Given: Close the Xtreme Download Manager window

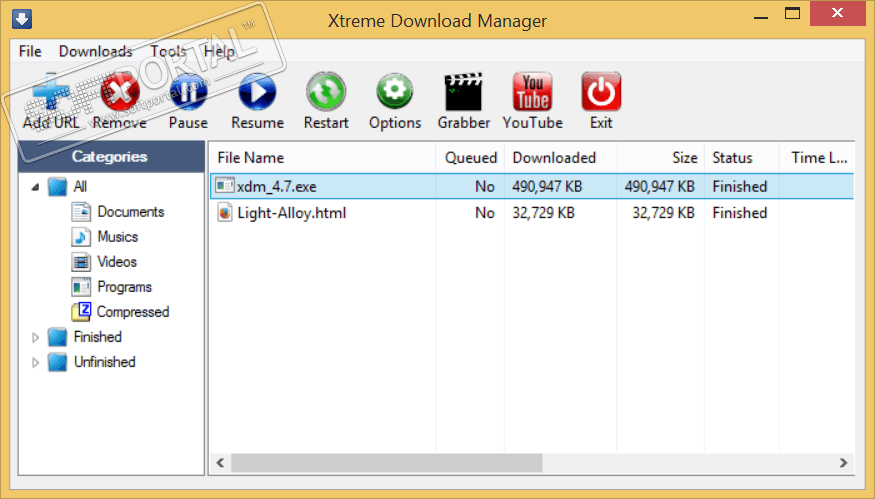Looking at the screenshot, I should click(x=837, y=13).
